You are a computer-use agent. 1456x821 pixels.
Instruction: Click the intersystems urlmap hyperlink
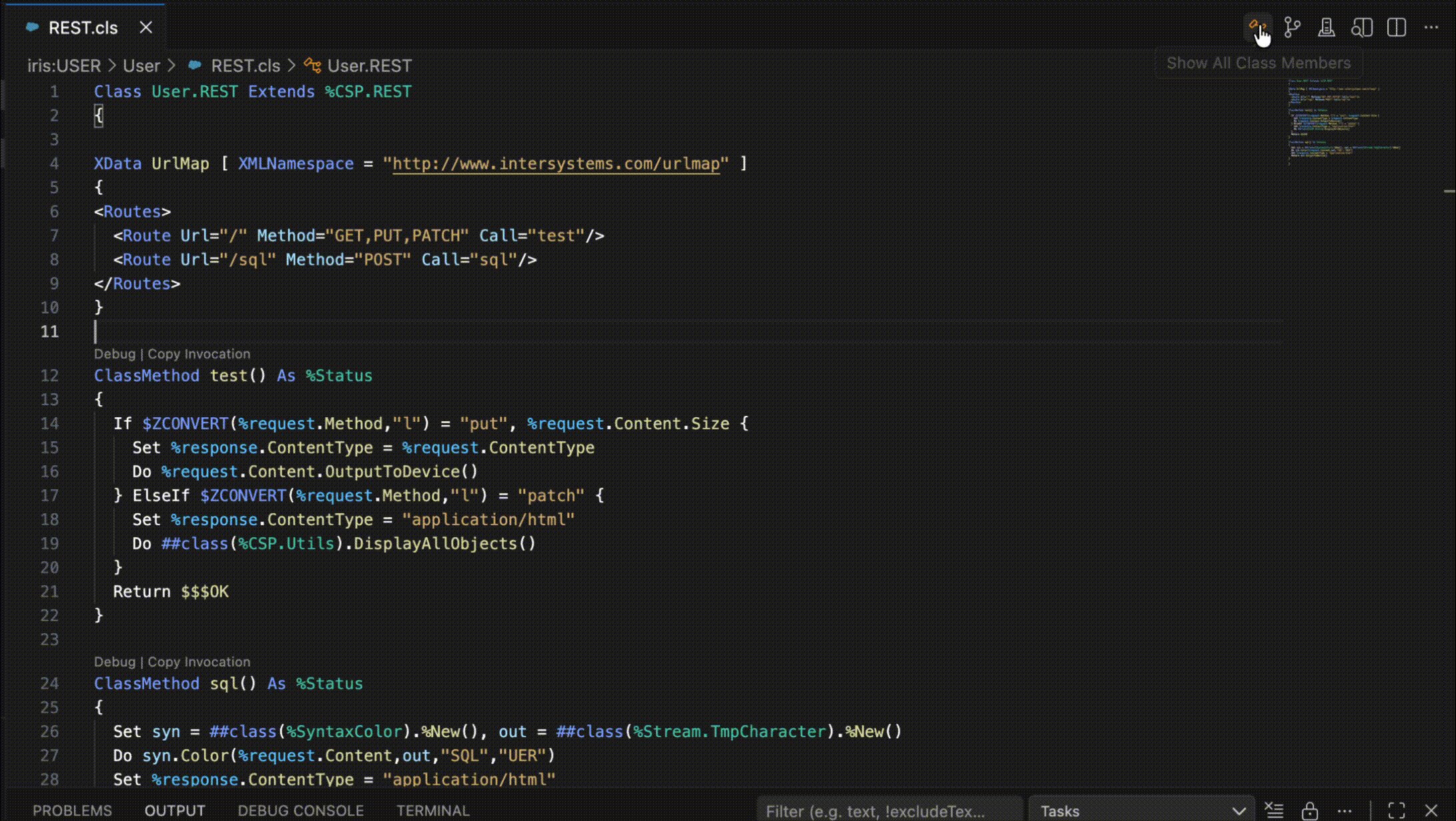pyautogui.click(x=556, y=164)
